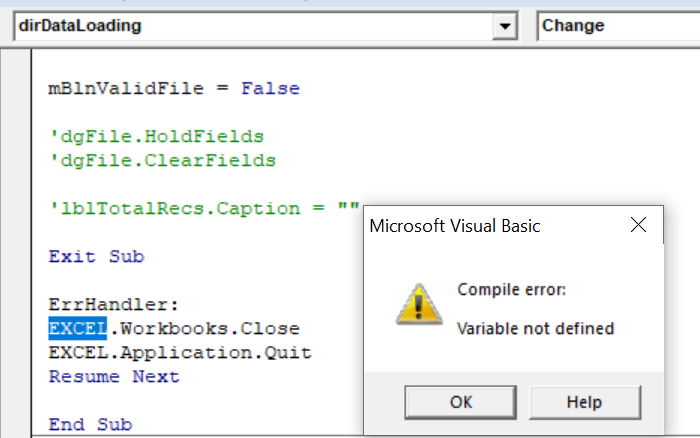Click the commented 'lblTotalRecs.Caption line

[x=204, y=209]
